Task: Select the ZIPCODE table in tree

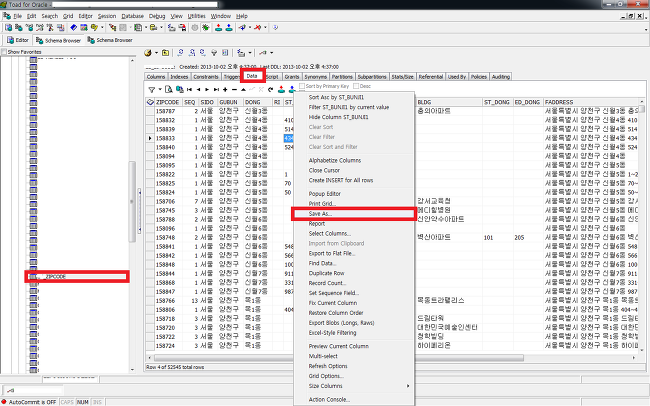Action: click(x=55, y=277)
